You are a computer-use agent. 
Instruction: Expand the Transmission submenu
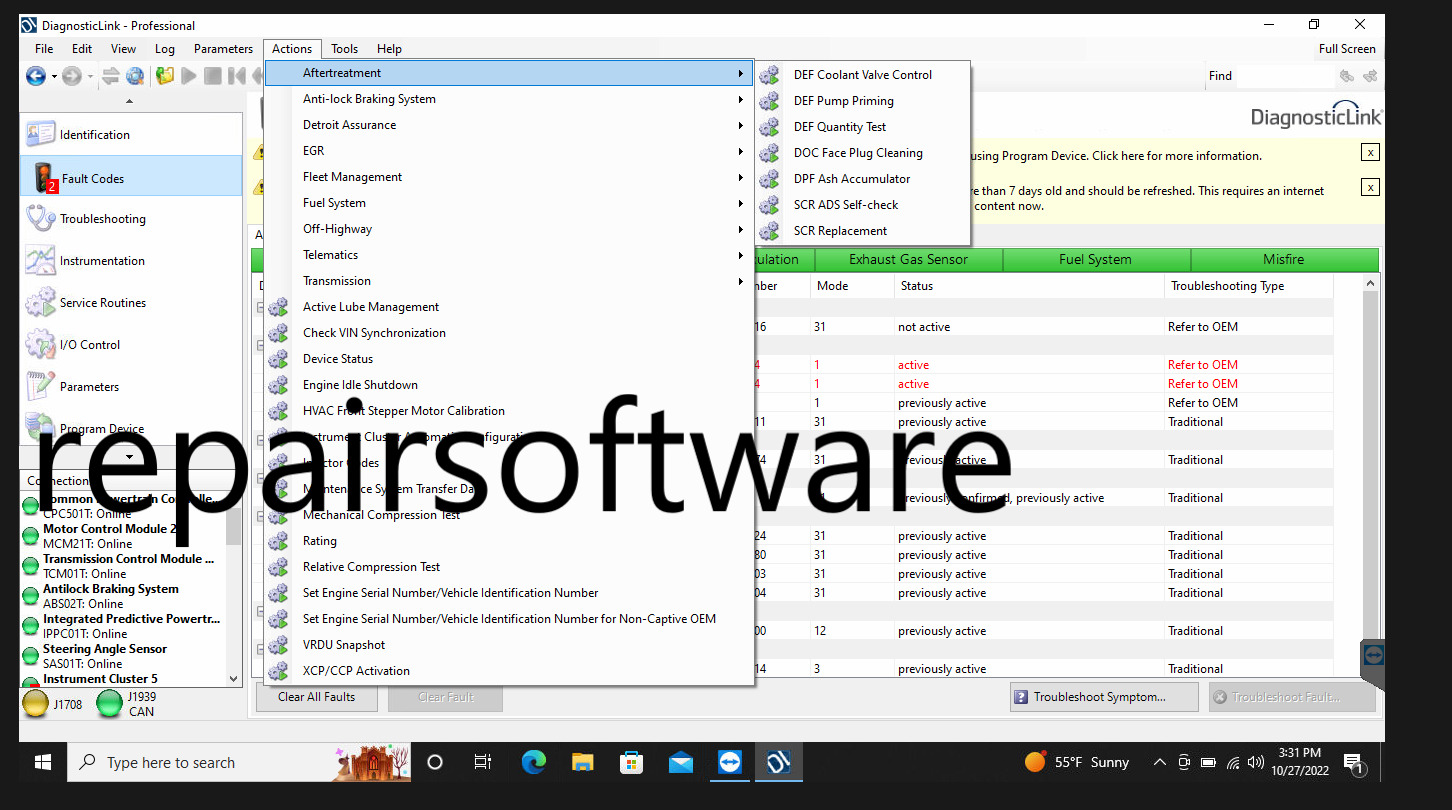(510, 281)
